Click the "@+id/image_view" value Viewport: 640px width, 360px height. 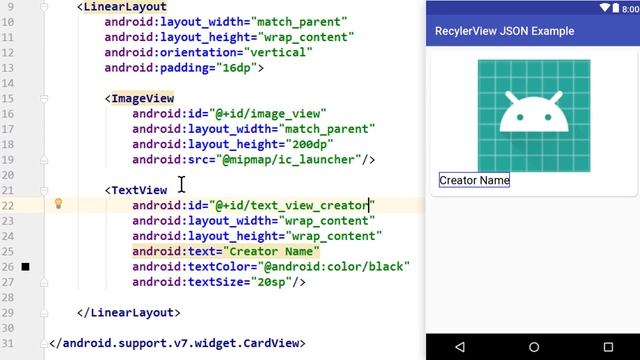click(268, 114)
